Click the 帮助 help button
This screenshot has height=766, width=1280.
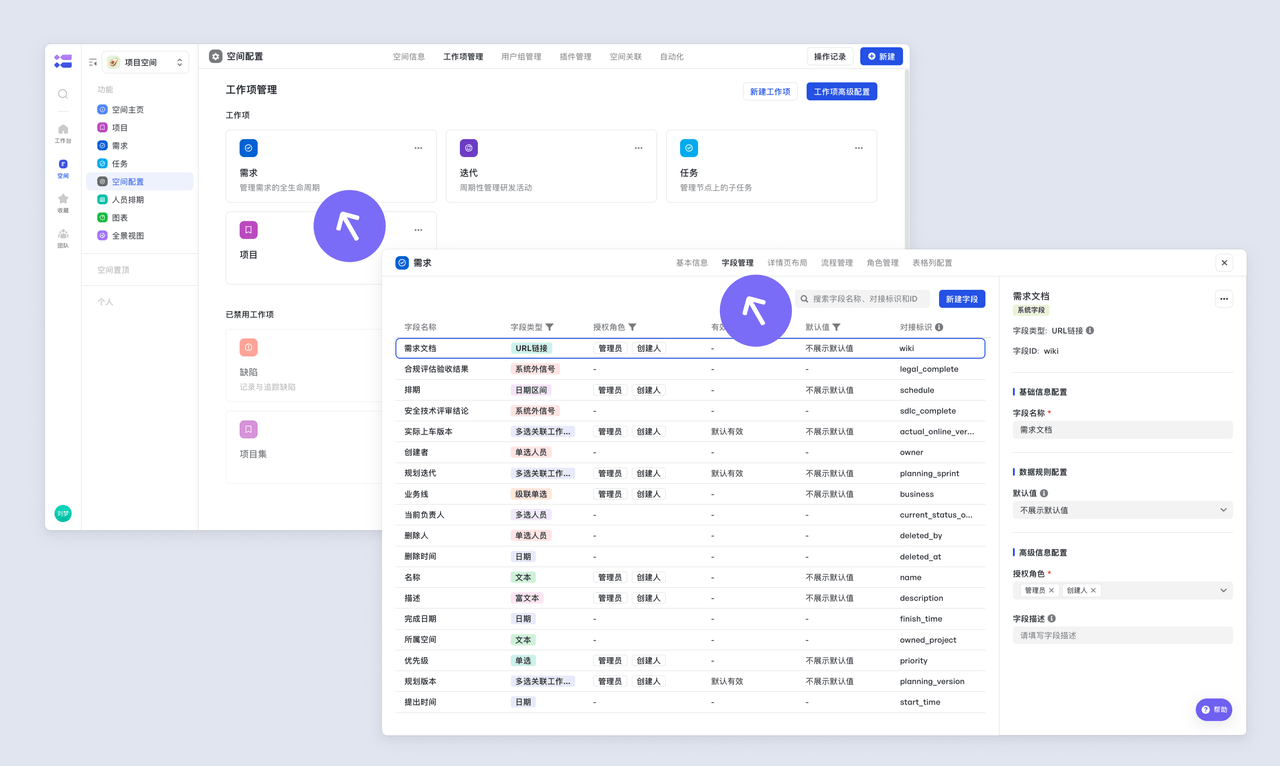[x=1214, y=709]
